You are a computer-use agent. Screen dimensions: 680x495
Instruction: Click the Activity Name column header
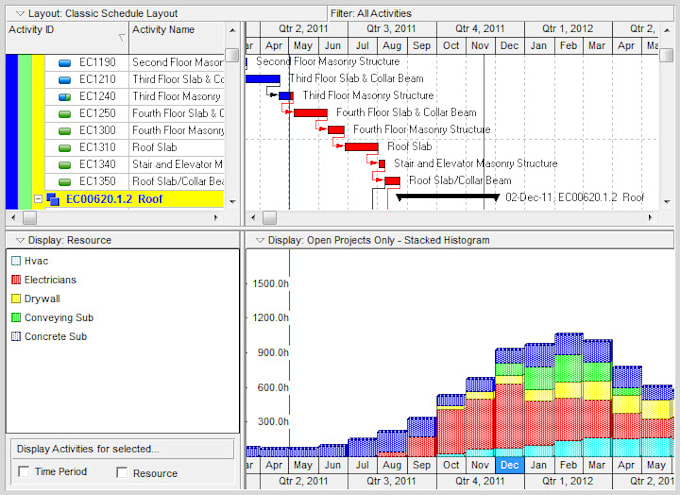177,38
